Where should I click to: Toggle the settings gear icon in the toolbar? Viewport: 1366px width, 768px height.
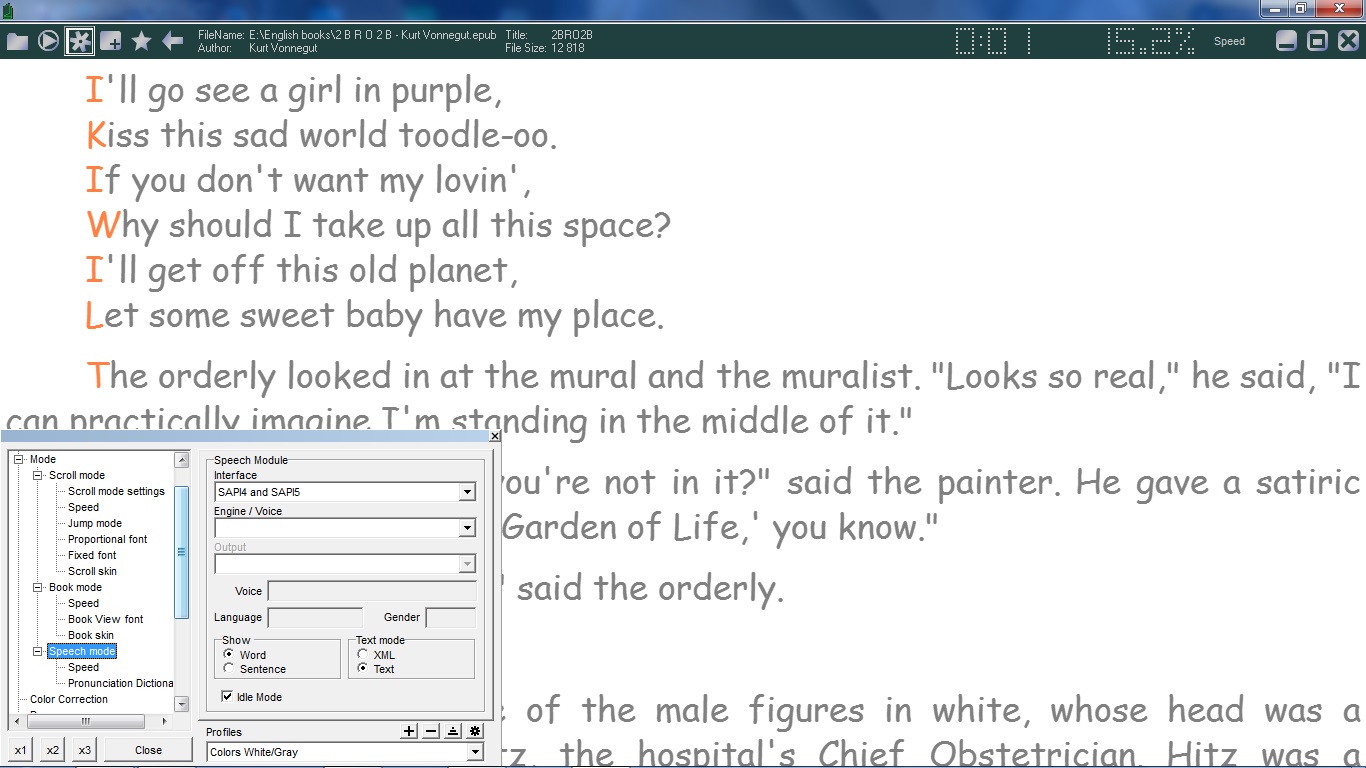pyautogui.click(x=79, y=41)
